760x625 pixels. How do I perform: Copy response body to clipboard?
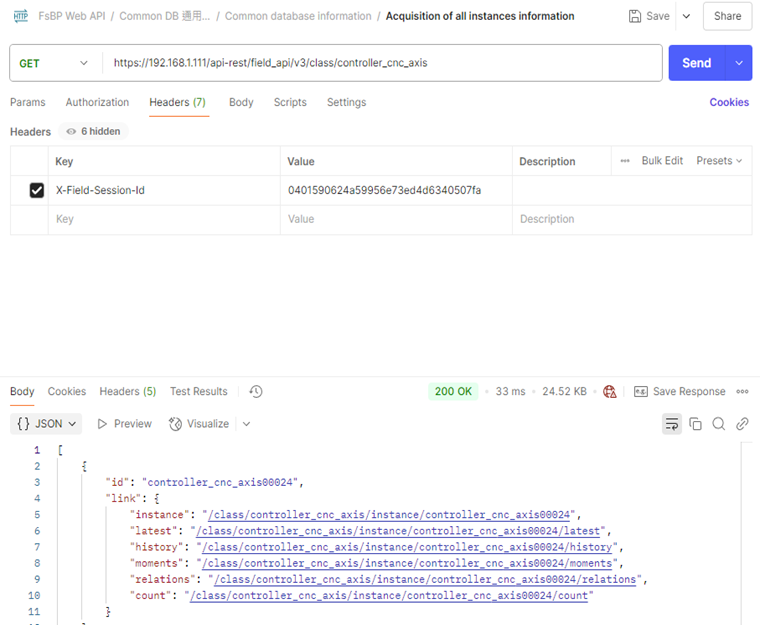tap(696, 424)
